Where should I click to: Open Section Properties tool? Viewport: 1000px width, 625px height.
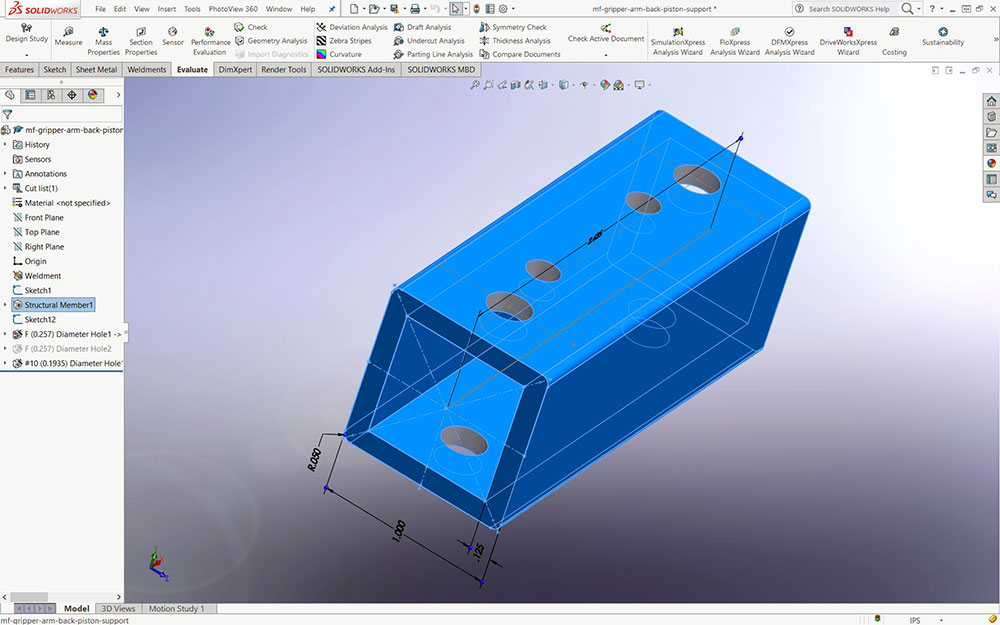coord(141,41)
